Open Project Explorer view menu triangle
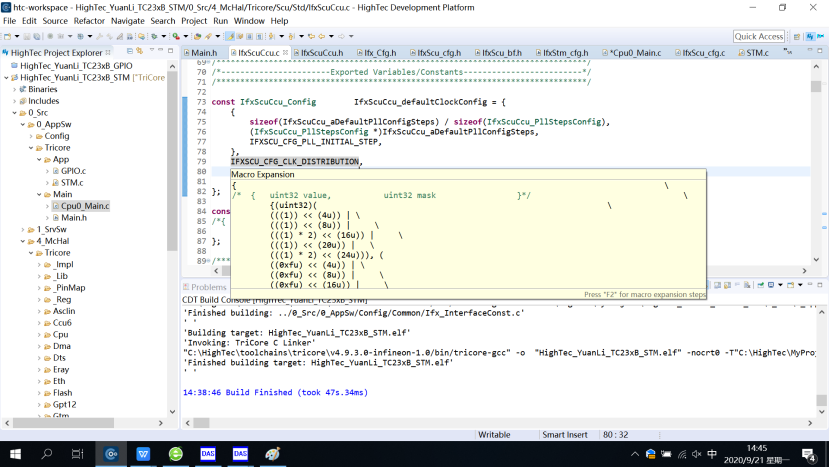The image size is (830, 467). coord(151,51)
